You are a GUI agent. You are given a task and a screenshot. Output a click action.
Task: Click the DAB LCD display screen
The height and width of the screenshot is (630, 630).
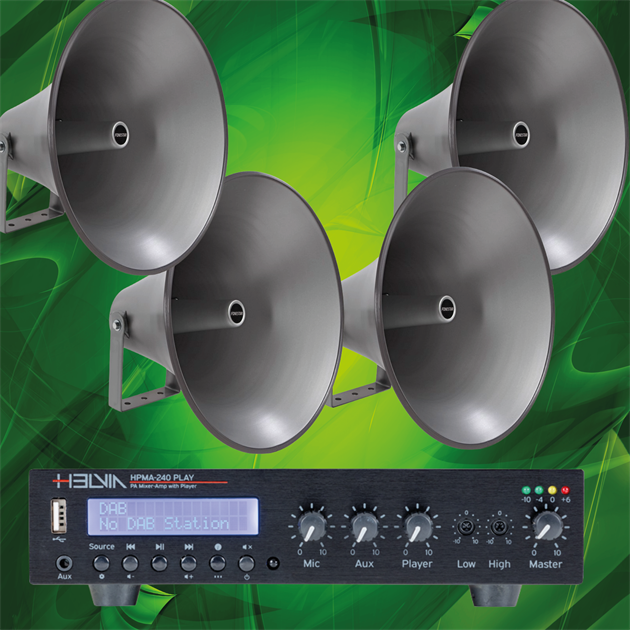coord(177,516)
